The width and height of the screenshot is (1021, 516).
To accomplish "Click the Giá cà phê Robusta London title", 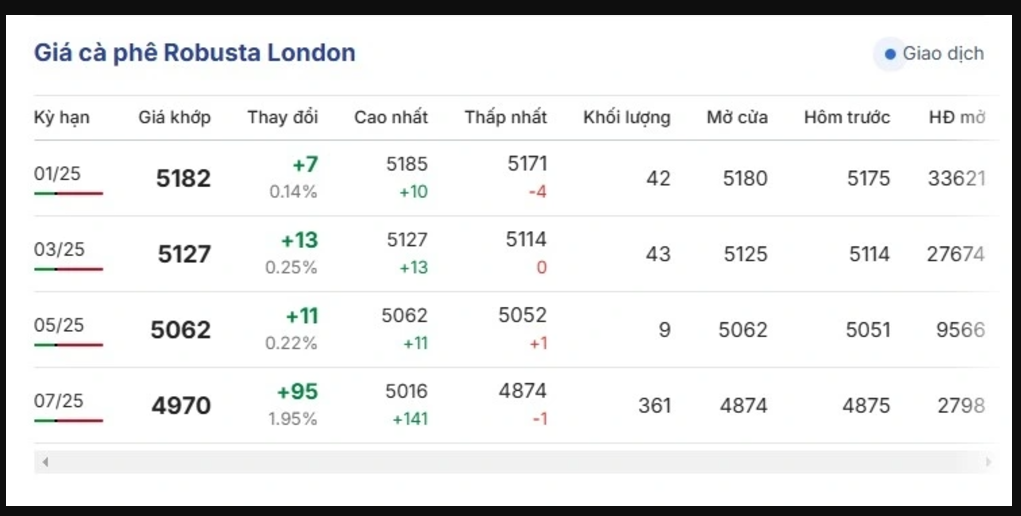I will coord(195,53).
